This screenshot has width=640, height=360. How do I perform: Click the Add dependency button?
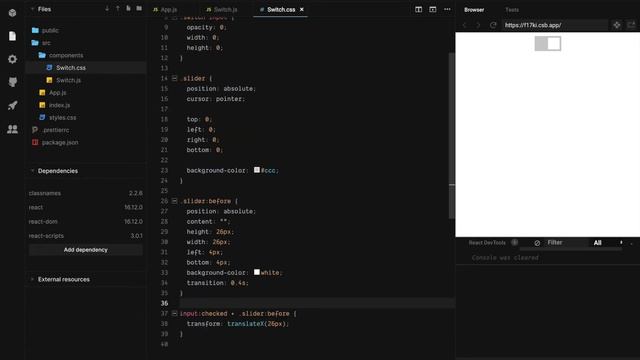(86, 250)
